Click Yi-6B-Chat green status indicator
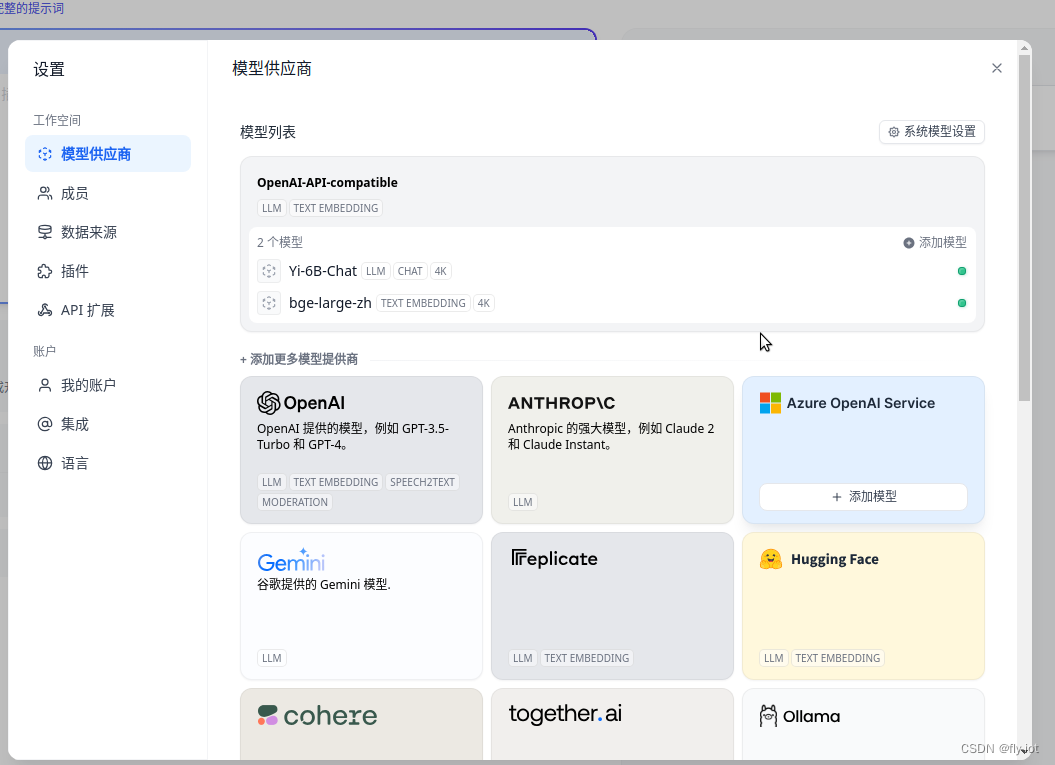Image resolution: width=1055 pixels, height=765 pixels. [x=961, y=271]
